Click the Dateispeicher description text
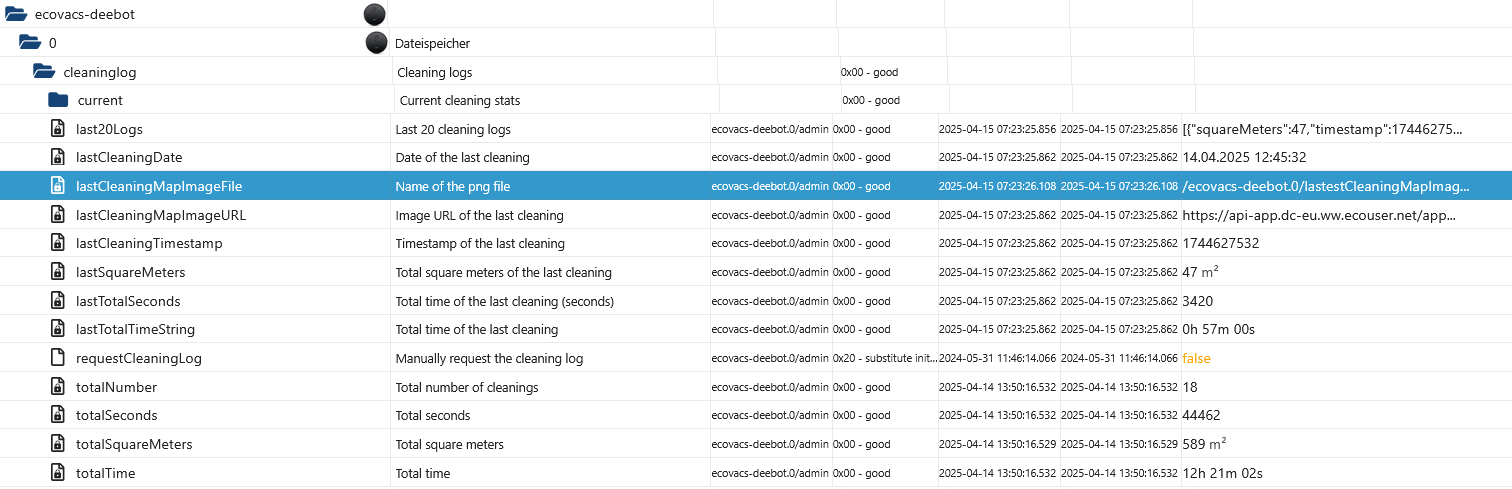Viewport: 1512px width, 489px height. [x=432, y=43]
